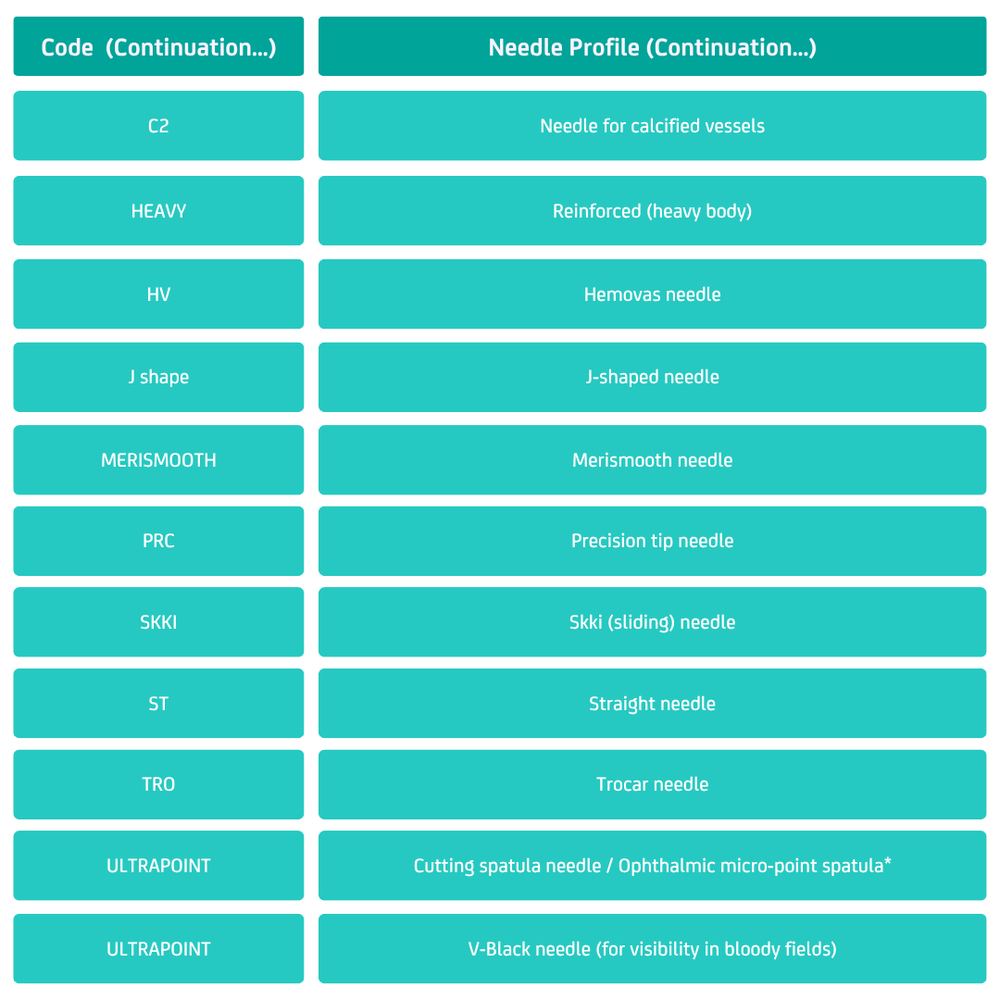Select the MERISMOOTH code cell

(x=158, y=460)
